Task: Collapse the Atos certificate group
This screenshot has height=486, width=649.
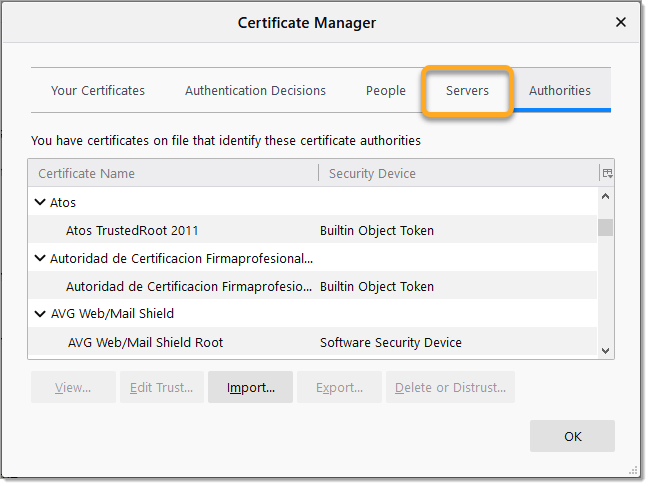Action: click(x=40, y=202)
